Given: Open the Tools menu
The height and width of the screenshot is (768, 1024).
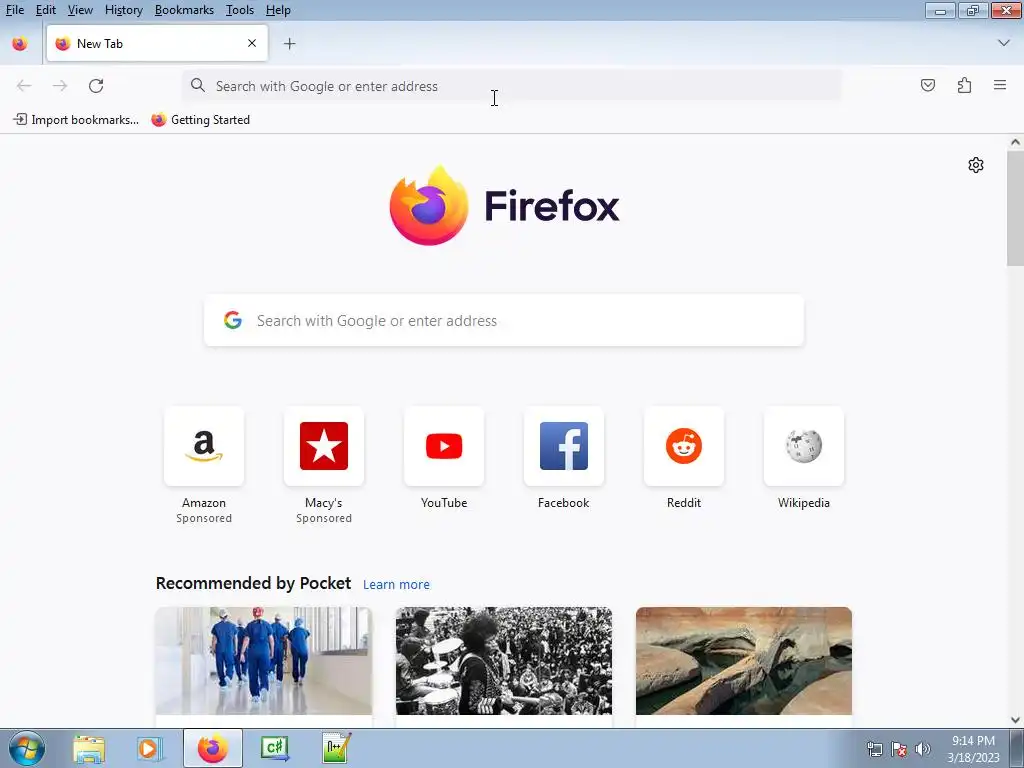Looking at the screenshot, I should [x=240, y=10].
